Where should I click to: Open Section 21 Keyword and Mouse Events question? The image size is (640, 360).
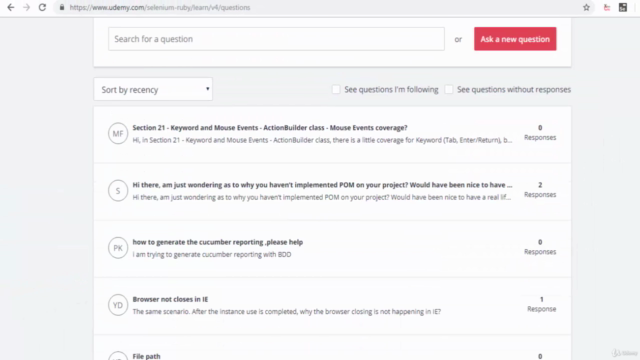click(270, 128)
